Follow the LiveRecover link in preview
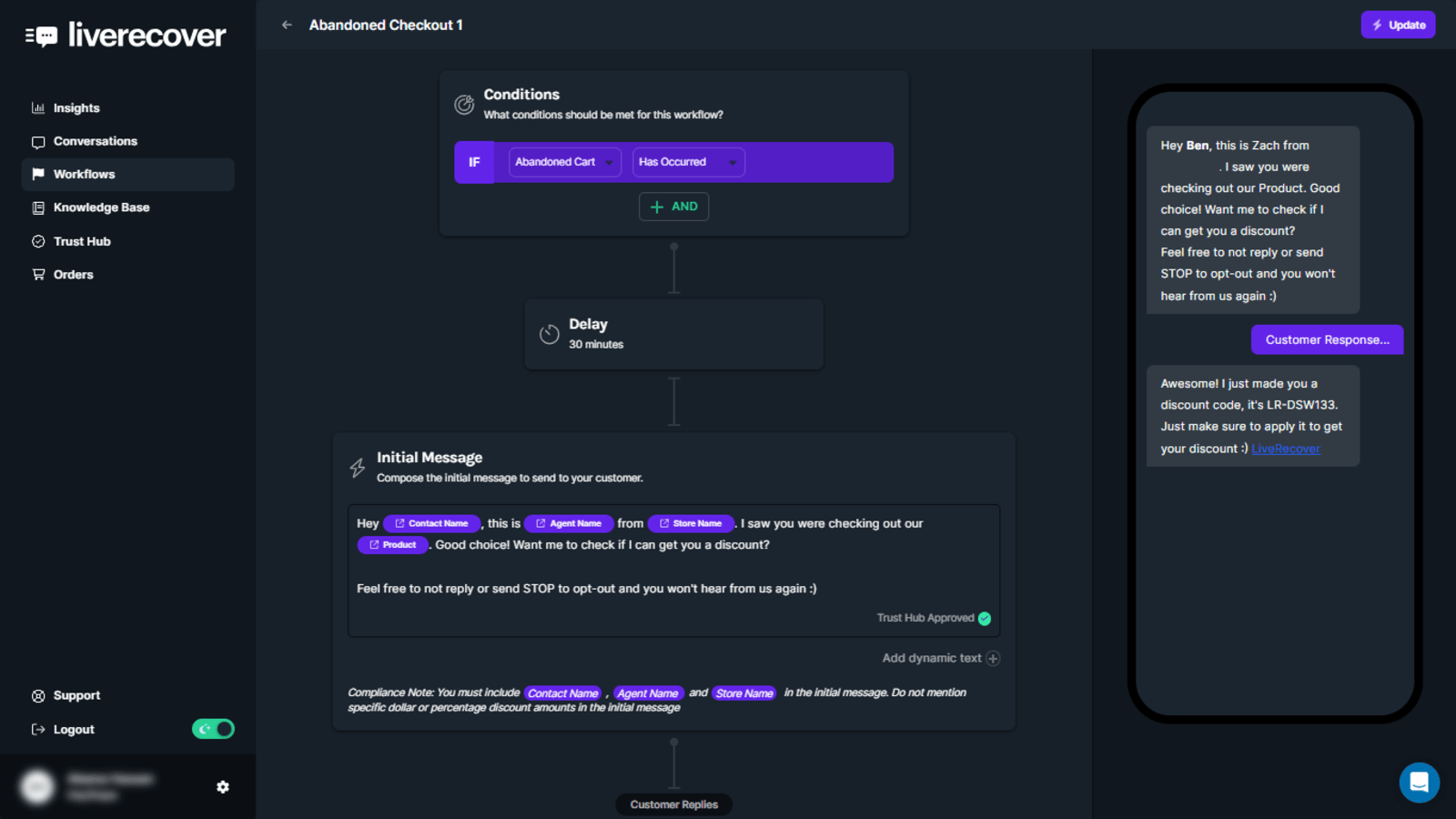Image resolution: width=1456 pixels, height=819 pixels. pyautogui.click(x=1285, y=449)
